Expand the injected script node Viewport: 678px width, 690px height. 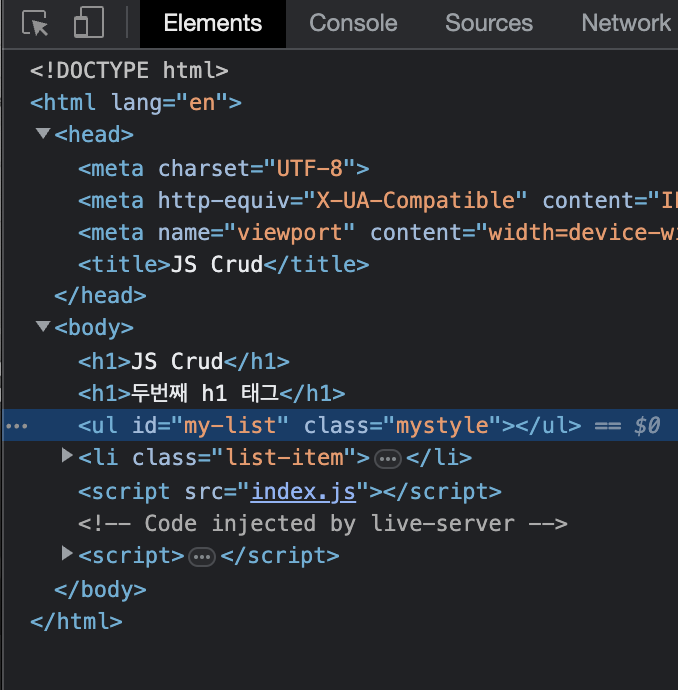pyautogui.click(x=66, y=554)
